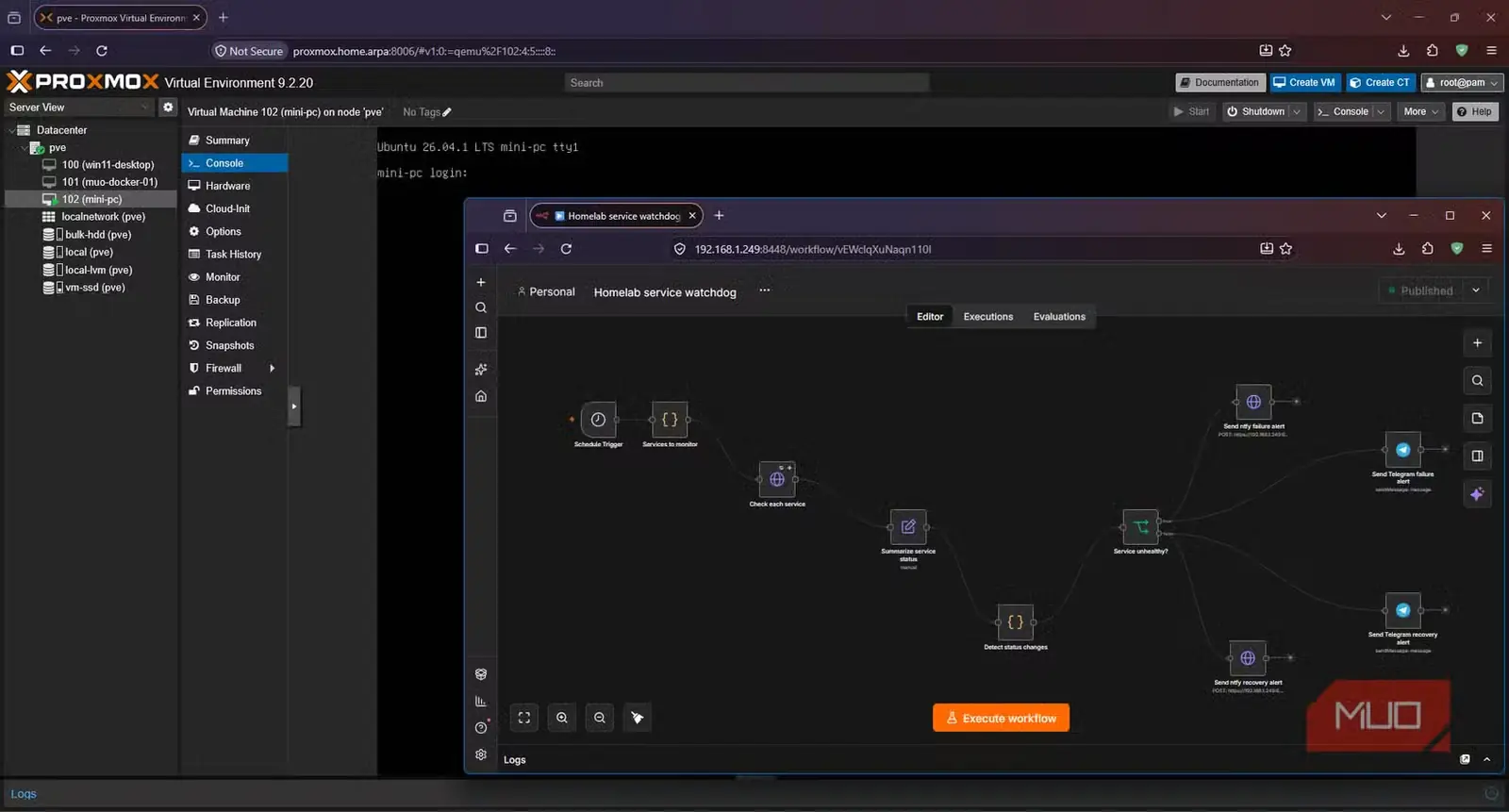The height and width of the screenshot is (812, 1509).
Task: Open the Shutdown dropdown arrow
Action: coord(1297,111)
